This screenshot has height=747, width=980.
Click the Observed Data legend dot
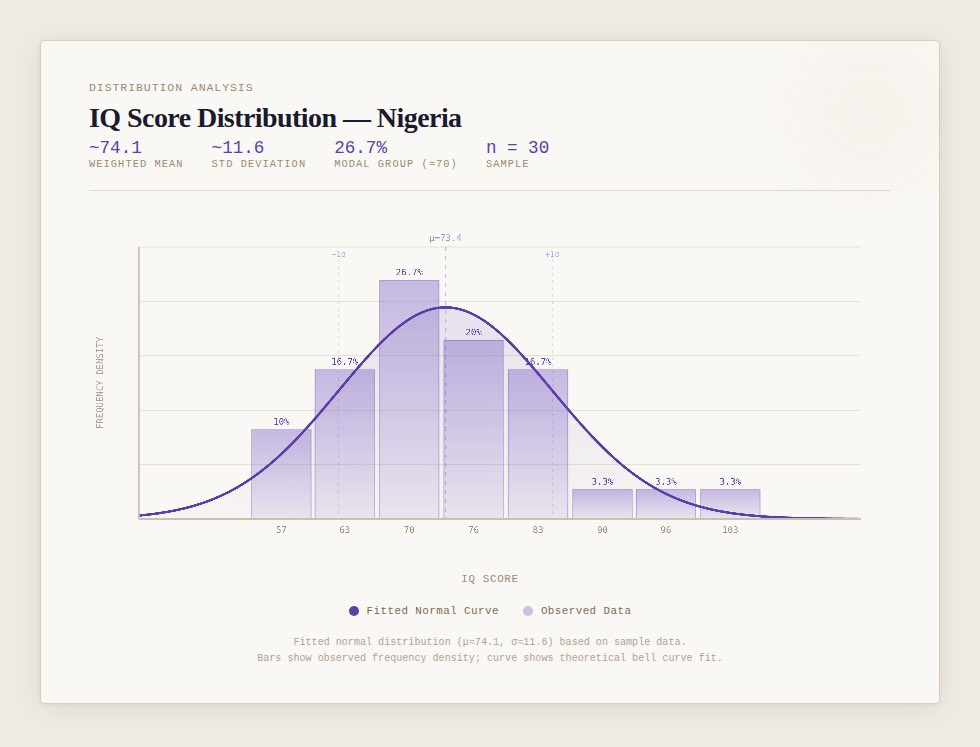[528, 611]
